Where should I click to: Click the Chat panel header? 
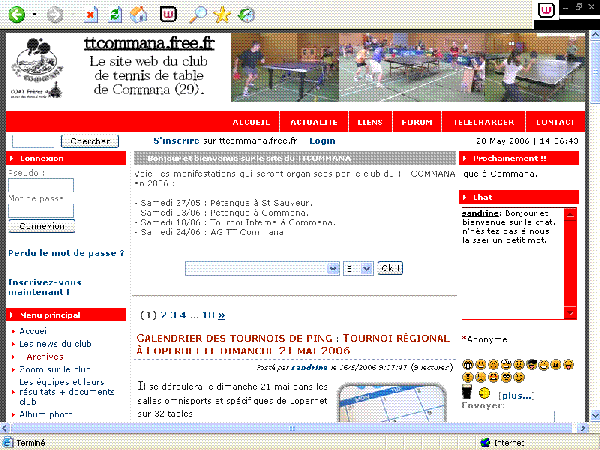pyautogui.click(x=519, y=197)
